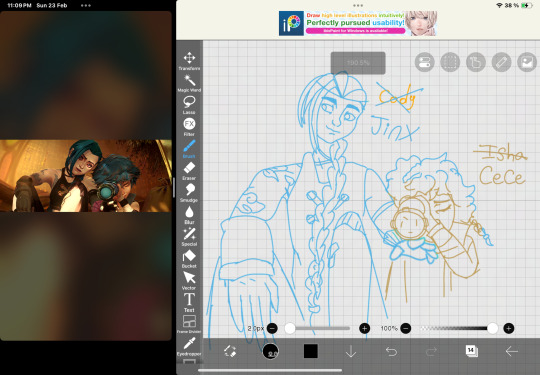
Task: Select the Special tool
Action: (x=189, y=237)
